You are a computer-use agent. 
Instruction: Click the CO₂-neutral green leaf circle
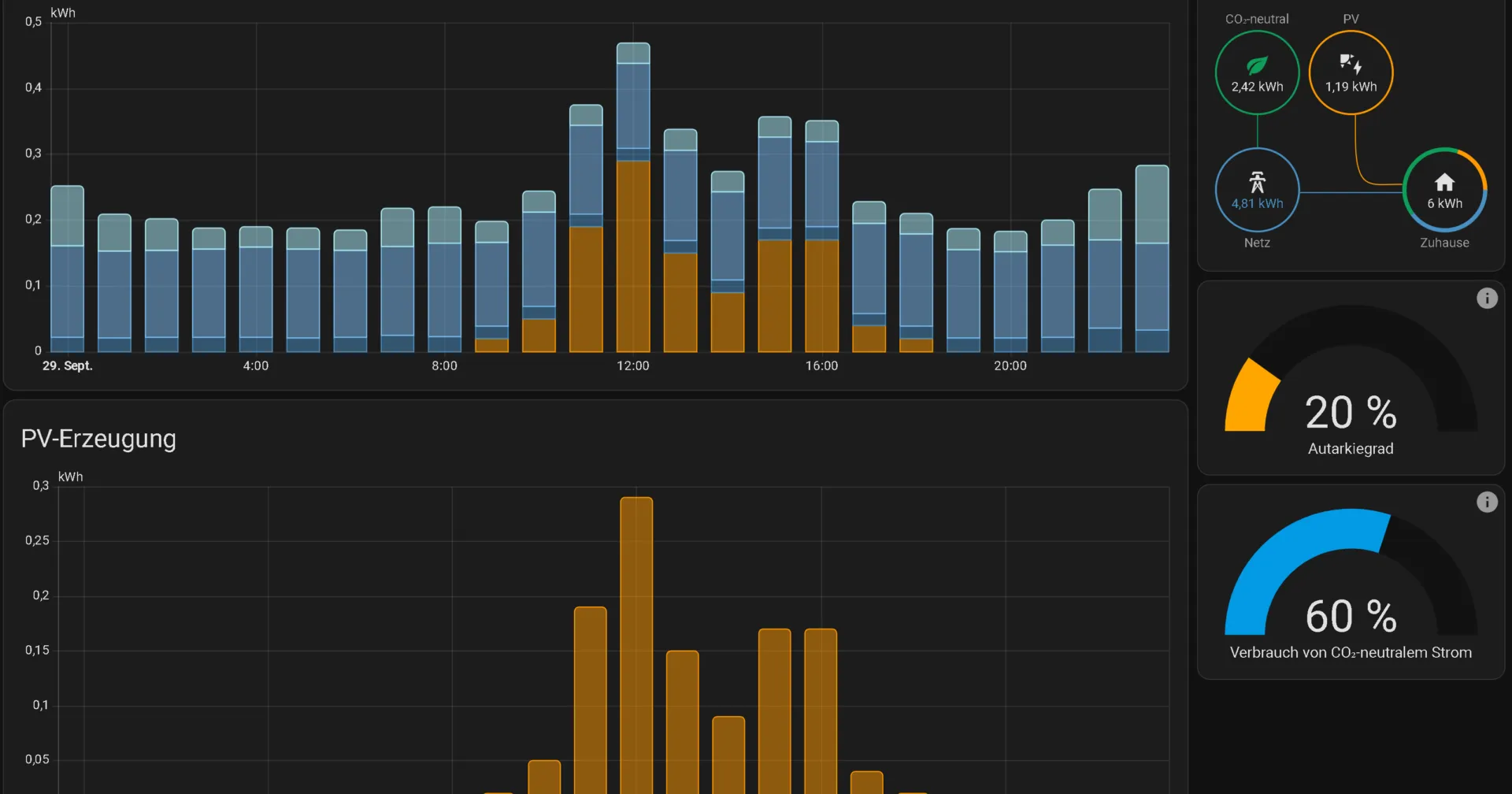[1257, 72]
